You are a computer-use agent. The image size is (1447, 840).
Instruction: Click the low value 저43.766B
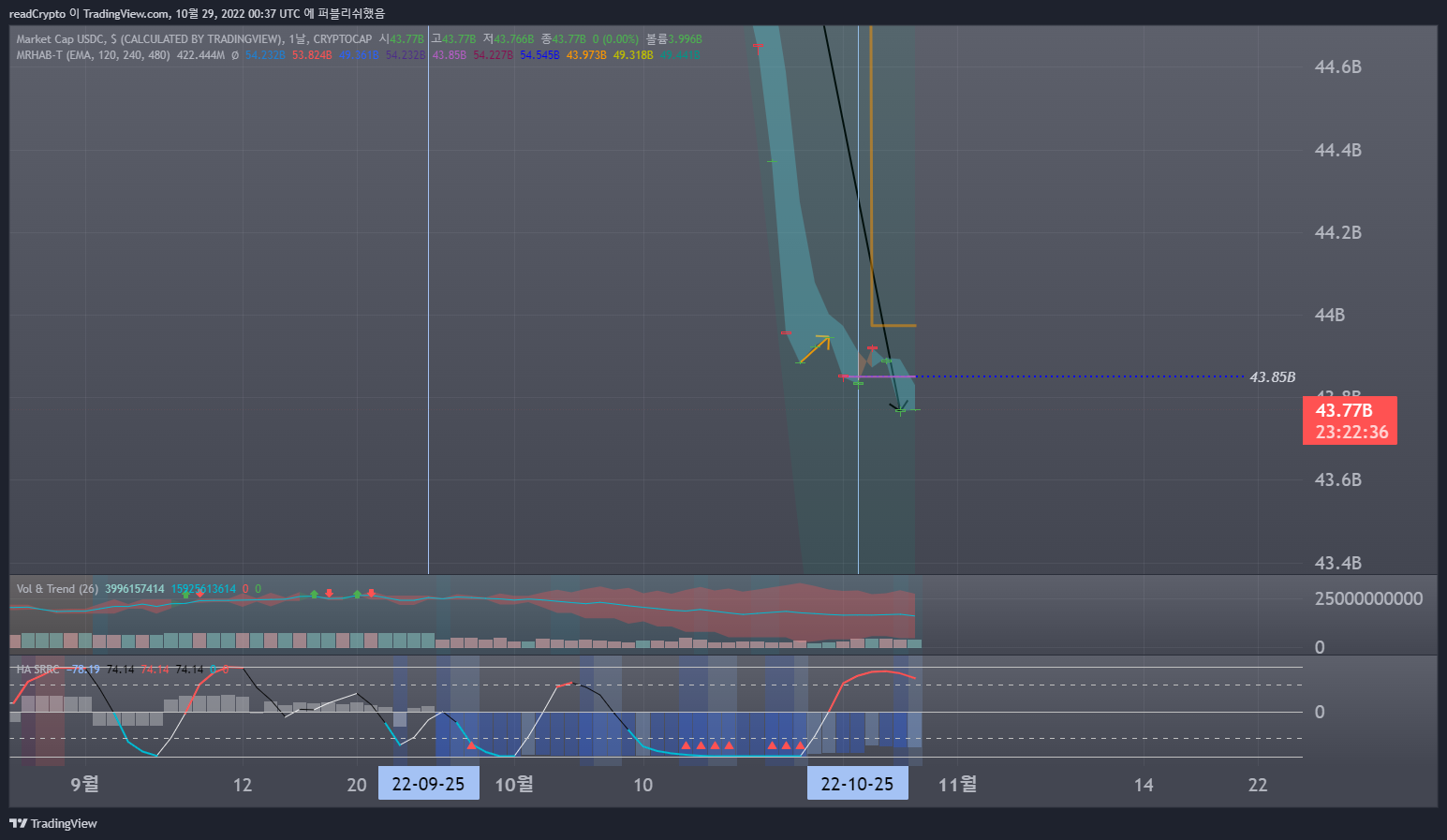(x=509, y=39)
